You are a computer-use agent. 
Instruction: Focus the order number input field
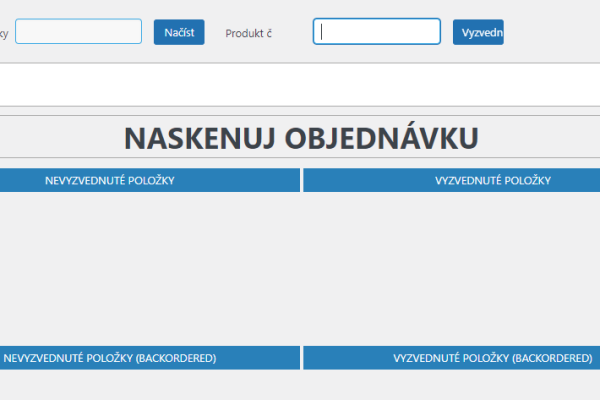[78, 32]
